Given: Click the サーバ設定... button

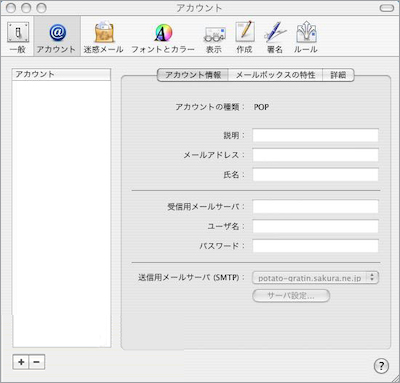Looking at the screenshot, I should point(291,296).
